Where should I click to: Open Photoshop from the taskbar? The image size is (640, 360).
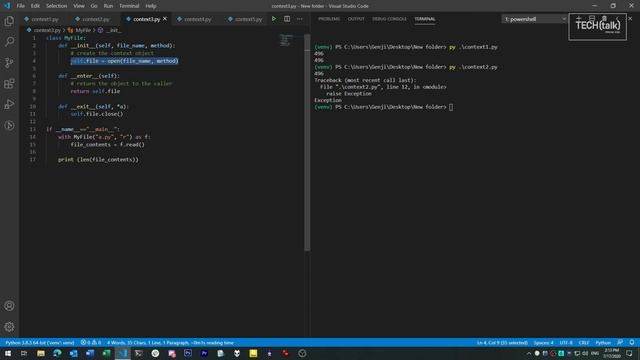(188, 353)
